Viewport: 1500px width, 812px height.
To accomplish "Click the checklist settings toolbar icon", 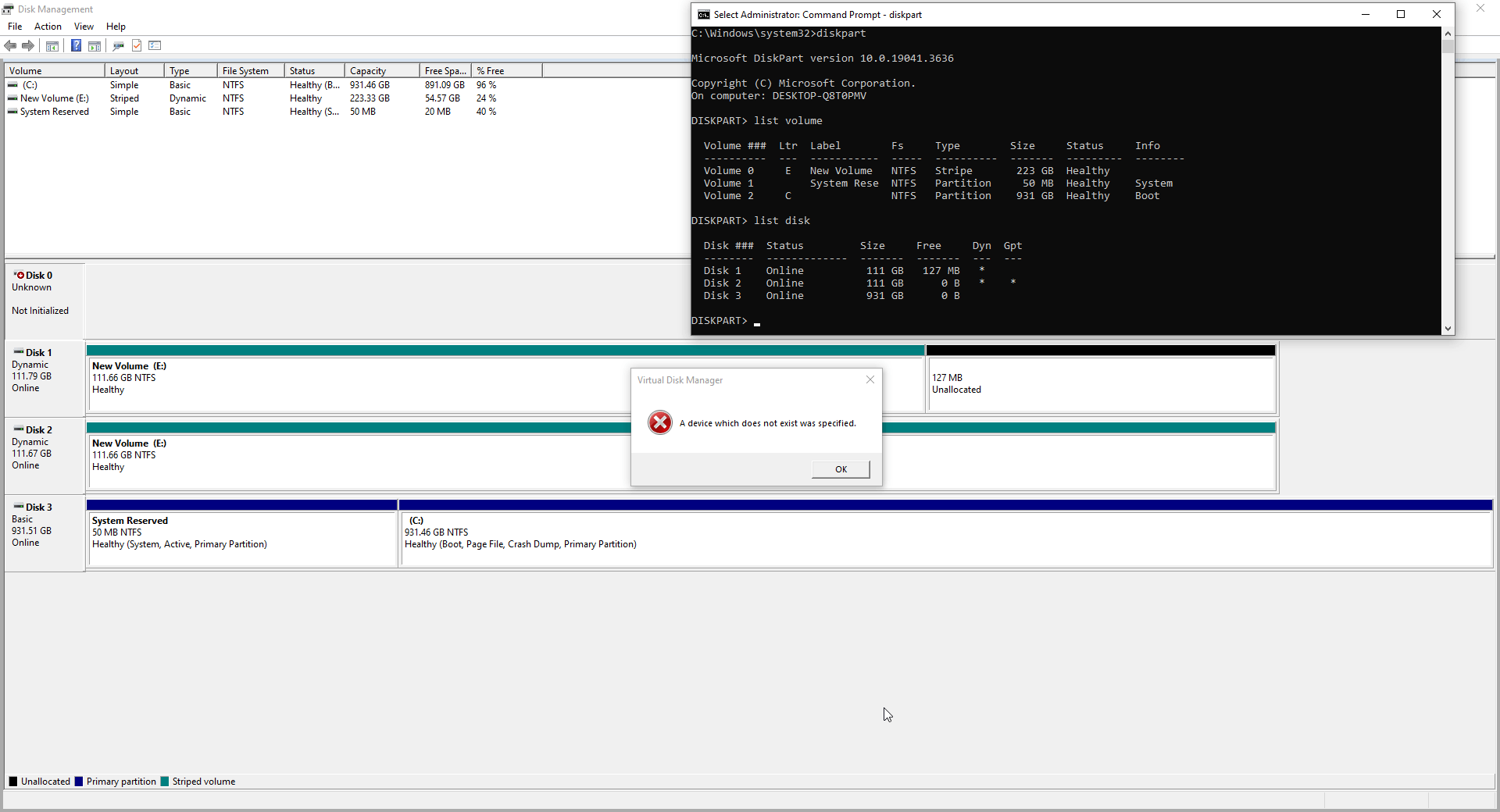I will pyautogui.click(x=155, y=46).
